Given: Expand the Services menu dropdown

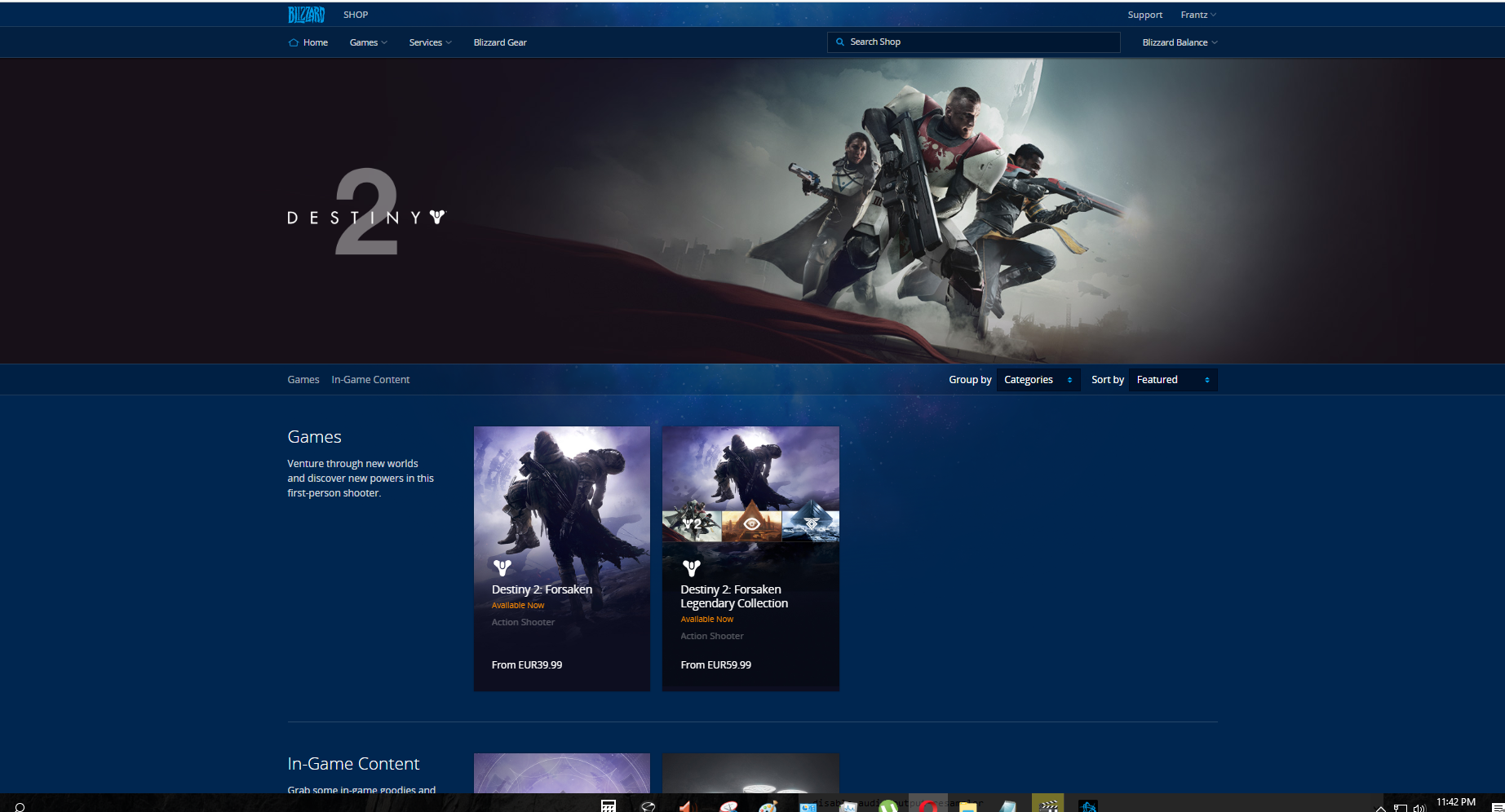Looking at the screenshot, I should [x=430, y=42].
